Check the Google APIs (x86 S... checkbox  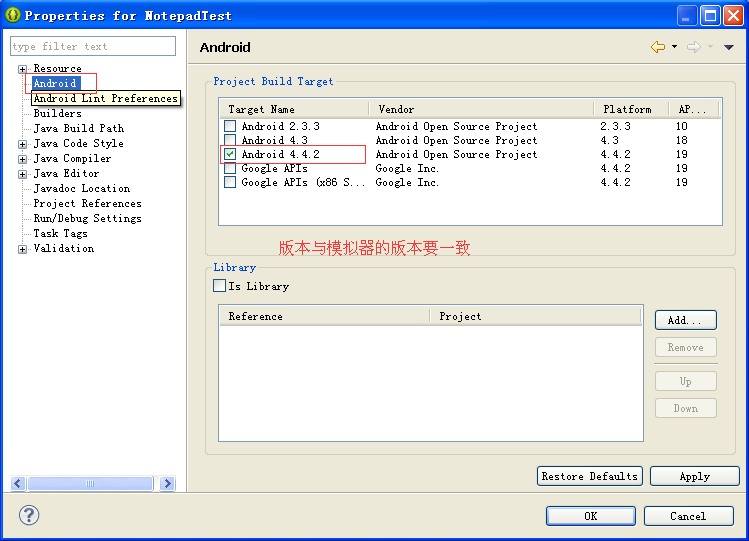[230, 182]
